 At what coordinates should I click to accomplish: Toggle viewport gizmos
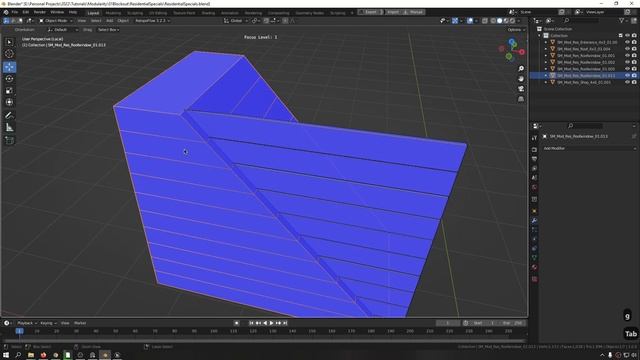pos(455,20)
